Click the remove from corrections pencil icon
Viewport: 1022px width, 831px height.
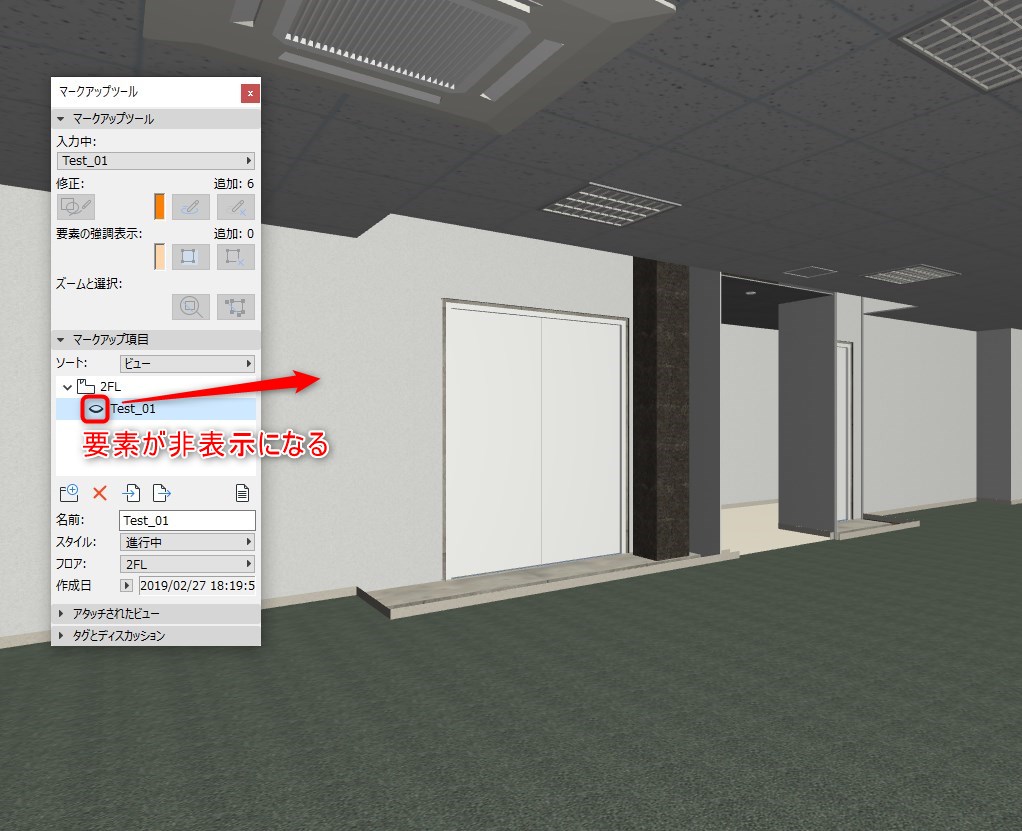click(x=235, y=207)
